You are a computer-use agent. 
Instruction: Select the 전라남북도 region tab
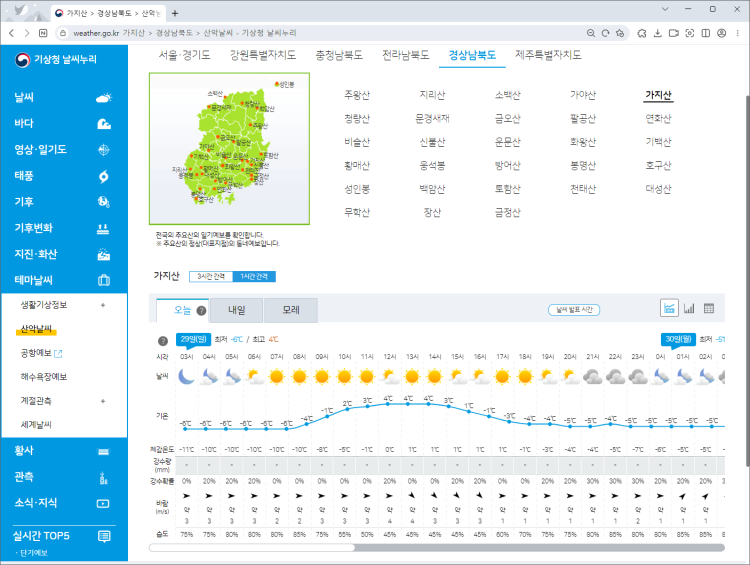pos(405,55)
